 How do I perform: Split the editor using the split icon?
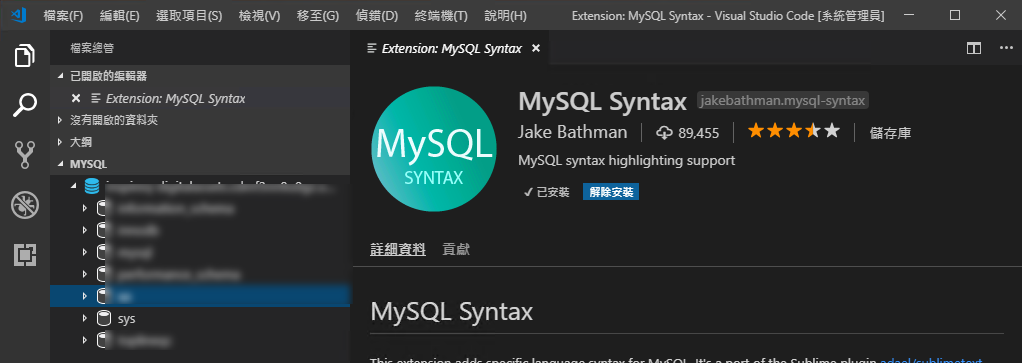point(974,48)
